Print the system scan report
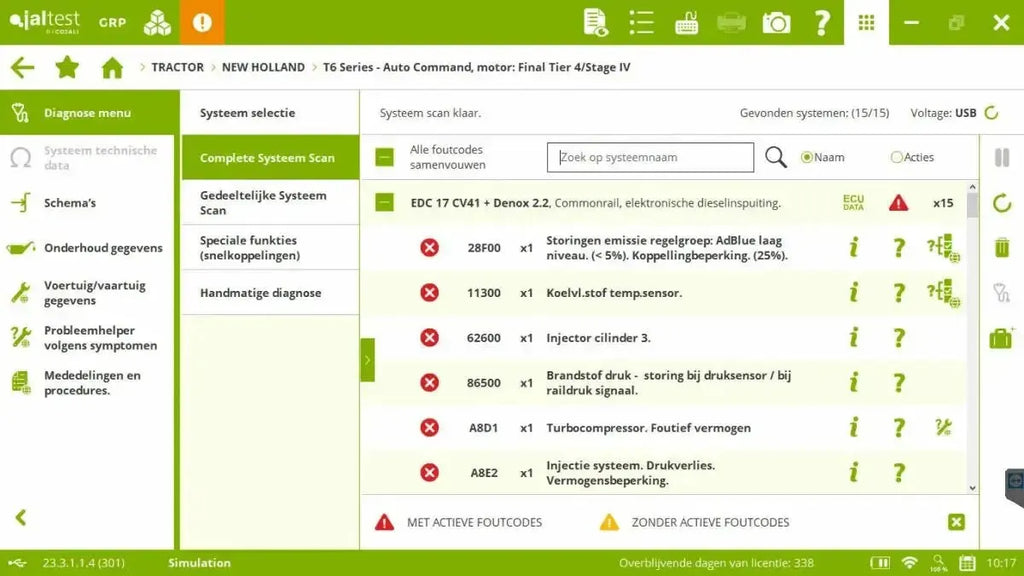 click(733, 20)
